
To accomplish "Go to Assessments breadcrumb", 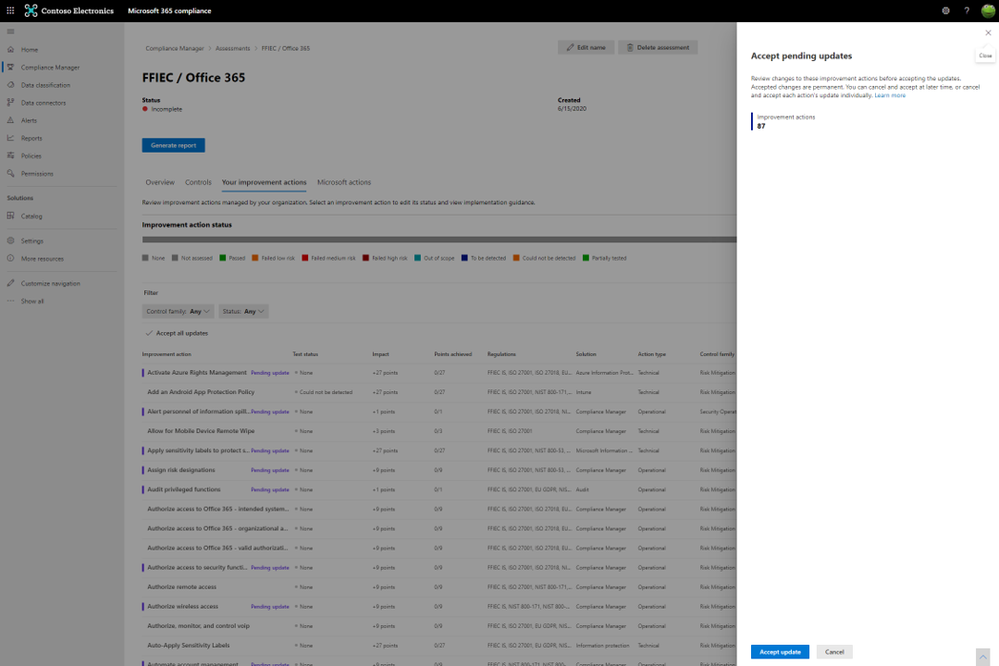I will click(x=233, y=48).
